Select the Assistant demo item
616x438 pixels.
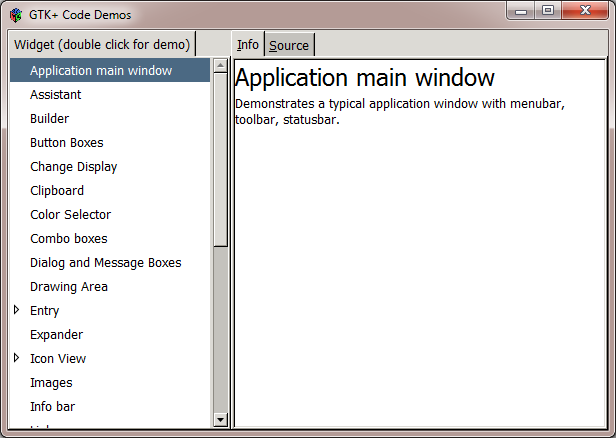[56, 95]
